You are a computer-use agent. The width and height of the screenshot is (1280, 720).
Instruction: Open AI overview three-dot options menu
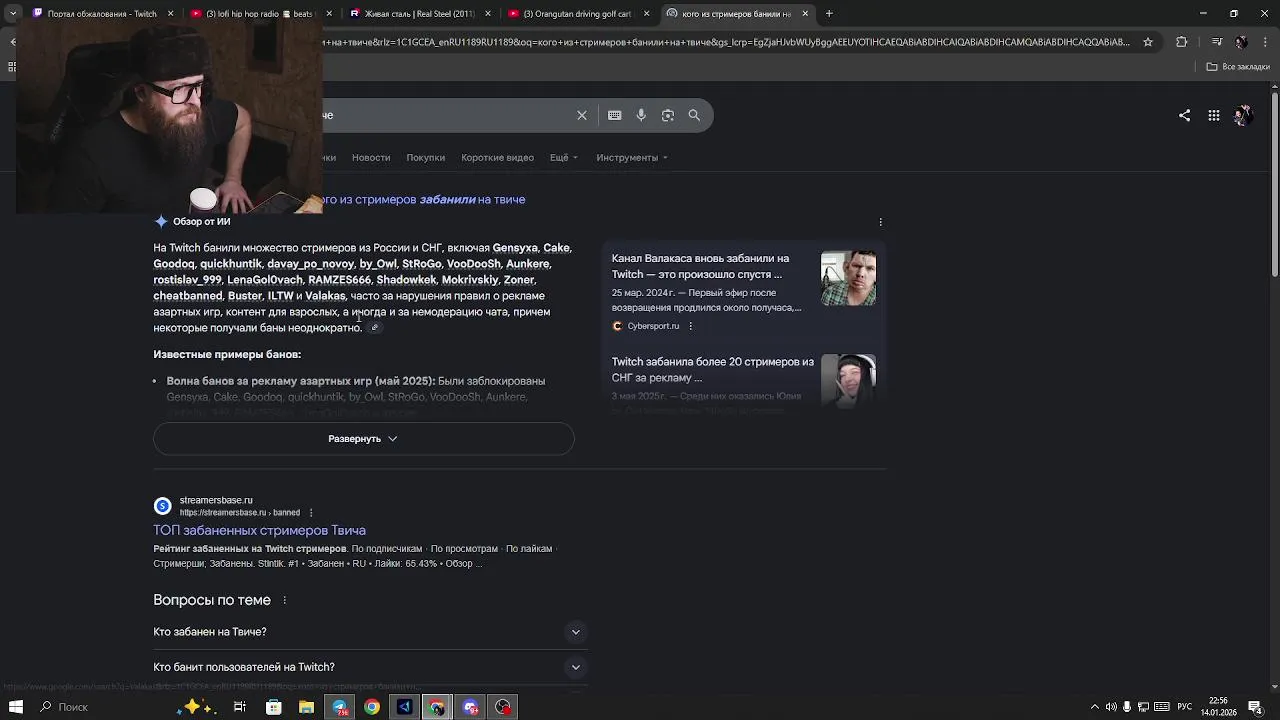880,222
